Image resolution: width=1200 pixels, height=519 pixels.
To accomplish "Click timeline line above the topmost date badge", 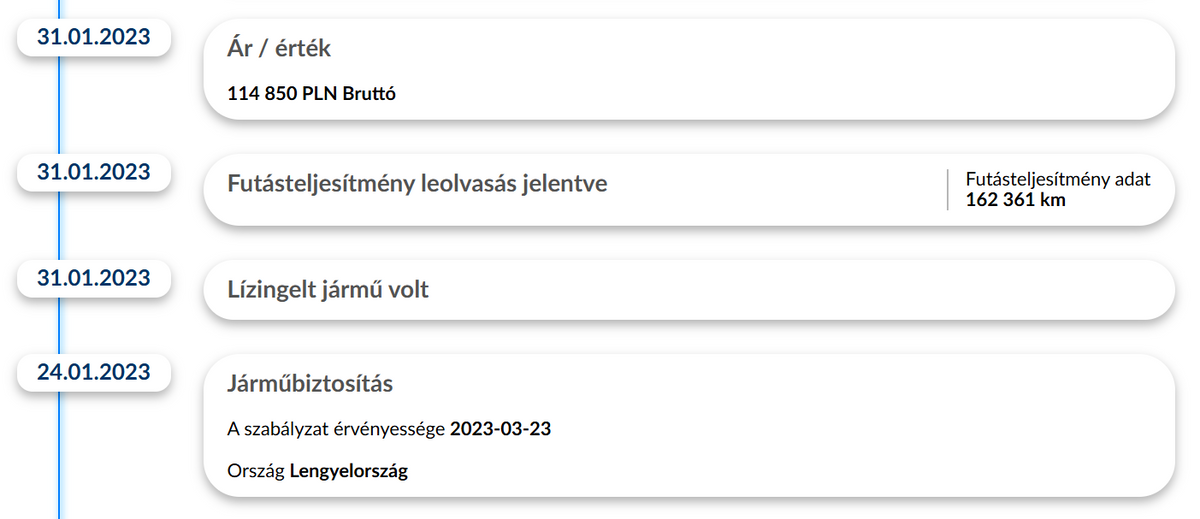I will click(59, 8).
